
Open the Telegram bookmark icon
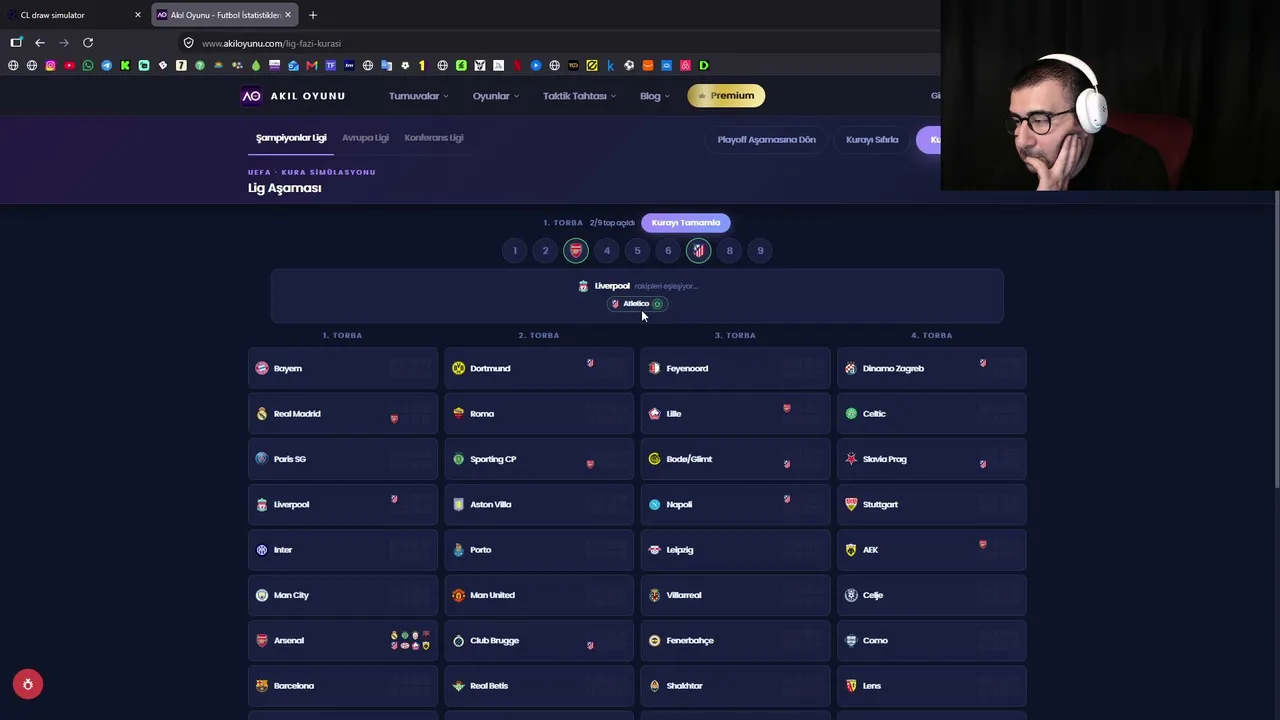click(107, 66)
